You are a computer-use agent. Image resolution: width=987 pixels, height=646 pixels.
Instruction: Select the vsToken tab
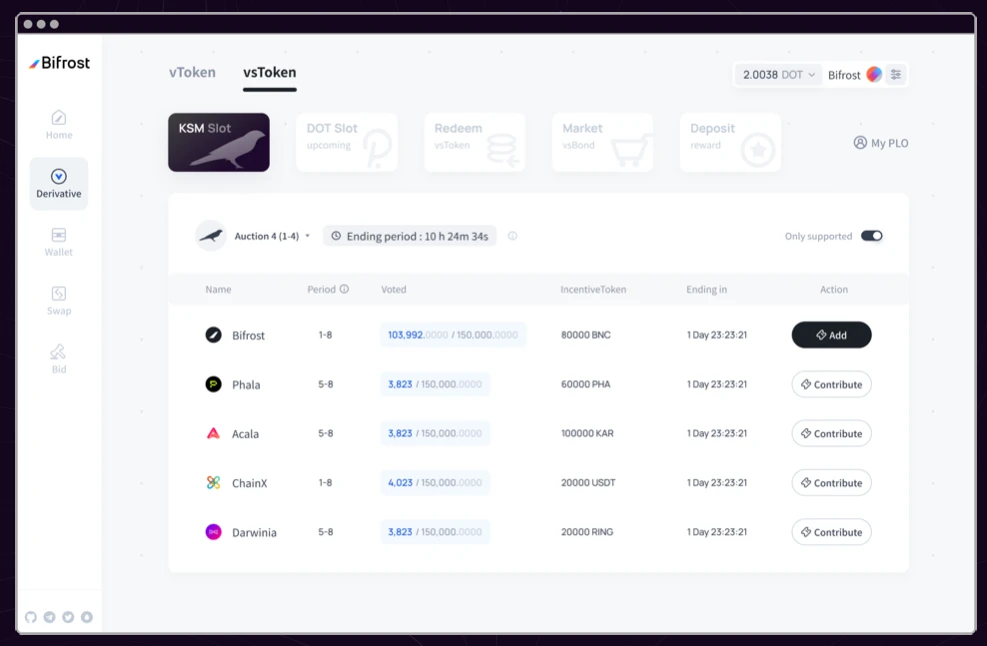pyautogui.click(x=269, y=72)
